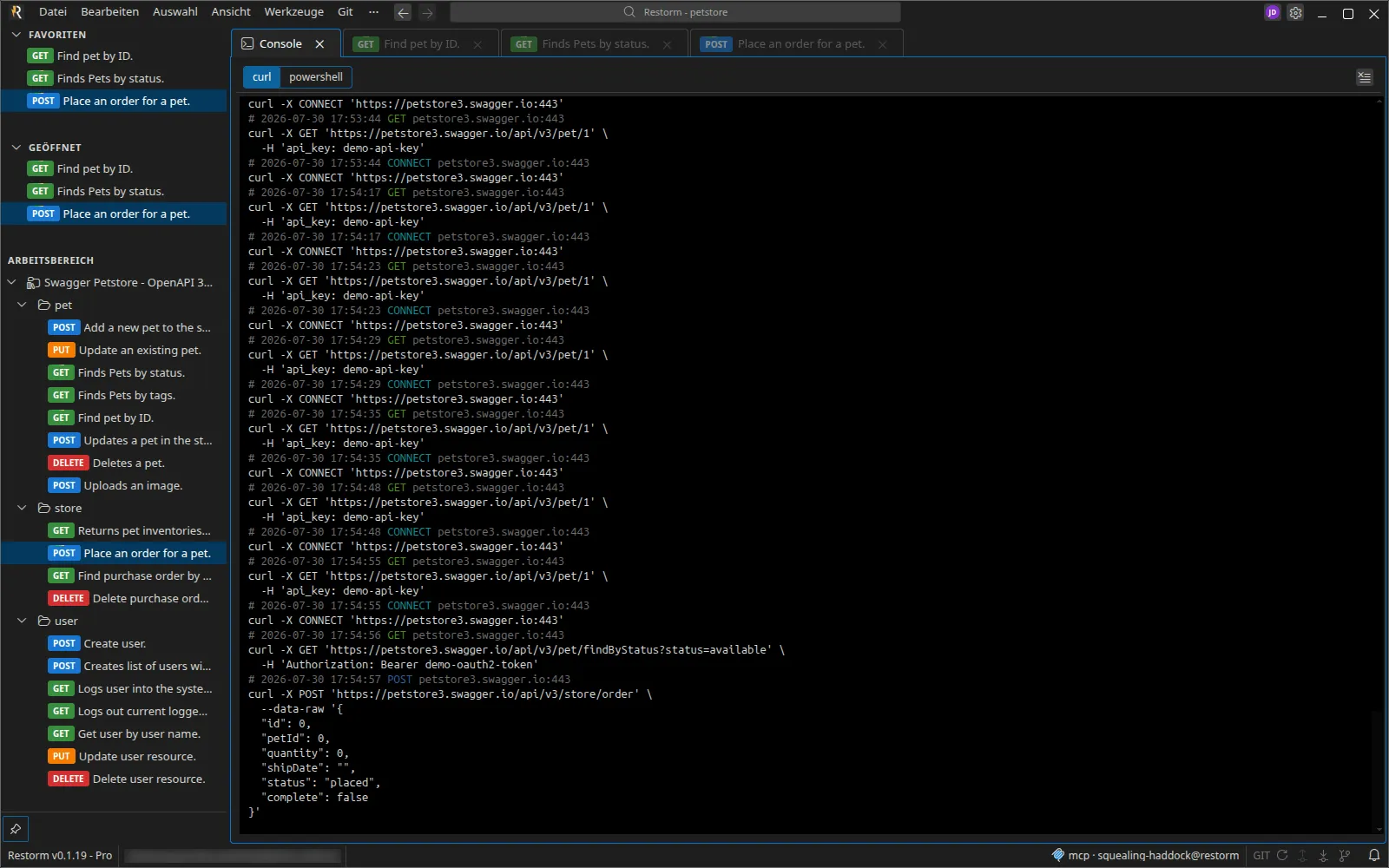Select 'Update an existing pet.' PUT request
Screen dimensions: 1389x868
click(x=114, y=351)
